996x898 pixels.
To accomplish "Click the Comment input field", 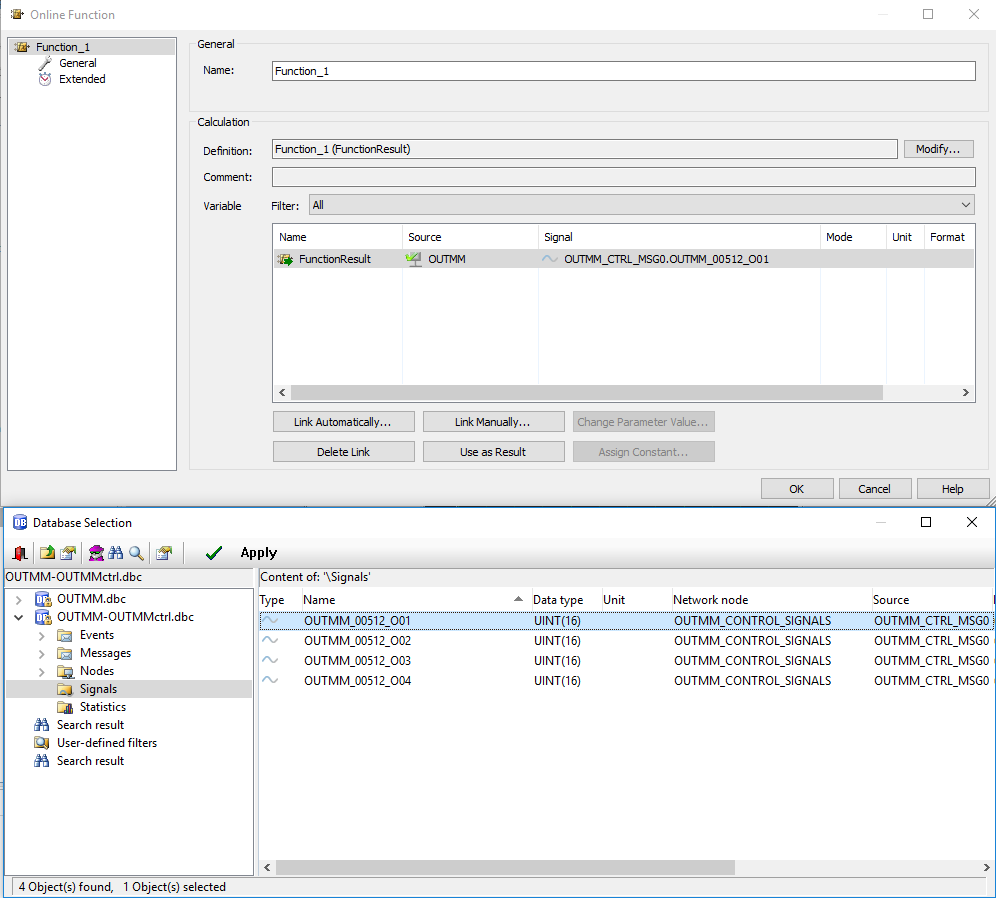I will pyautogui.click(x=624, y=177).
